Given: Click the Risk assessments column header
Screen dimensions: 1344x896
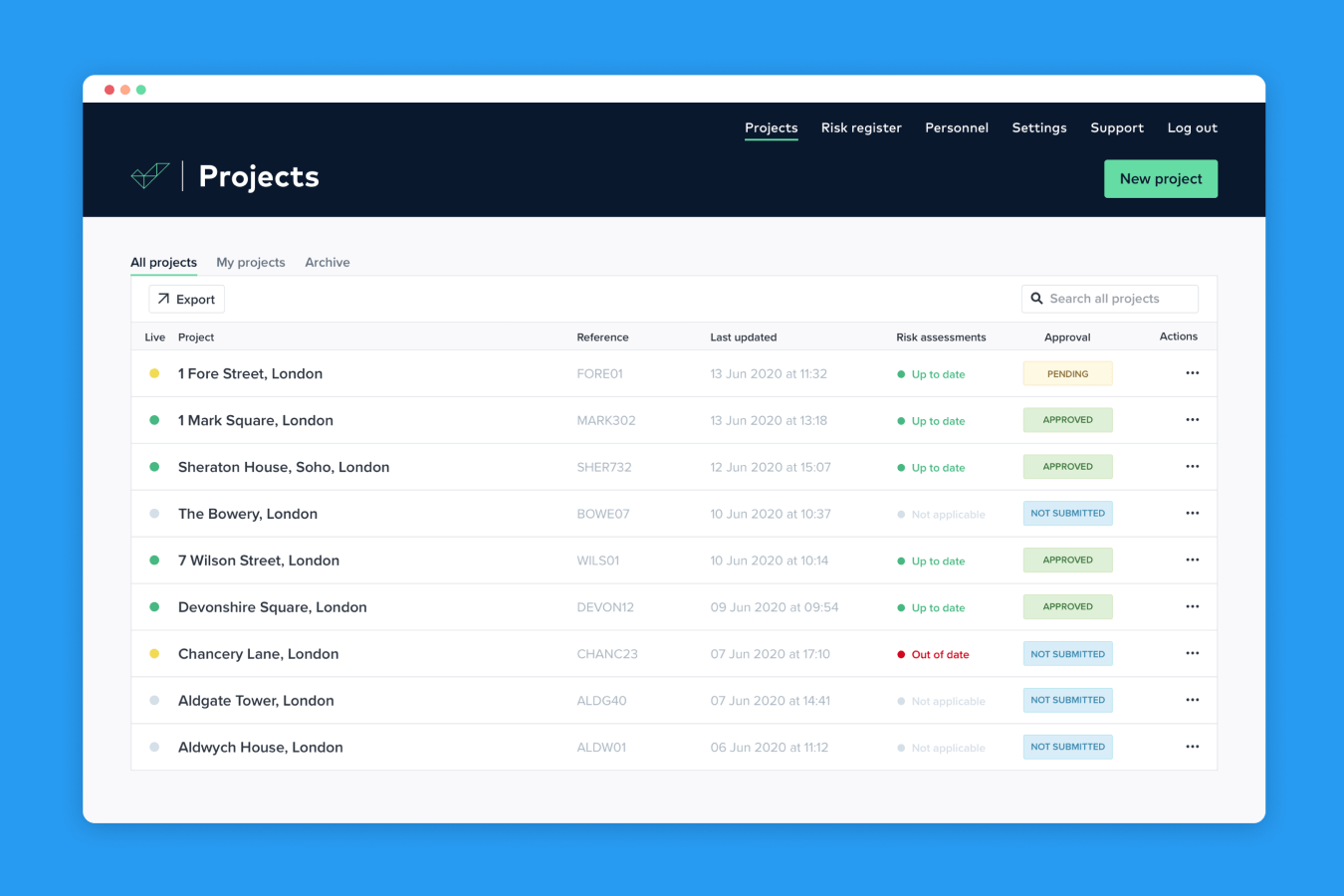Looking at the screenshot, I should click(x=941, y=337).
